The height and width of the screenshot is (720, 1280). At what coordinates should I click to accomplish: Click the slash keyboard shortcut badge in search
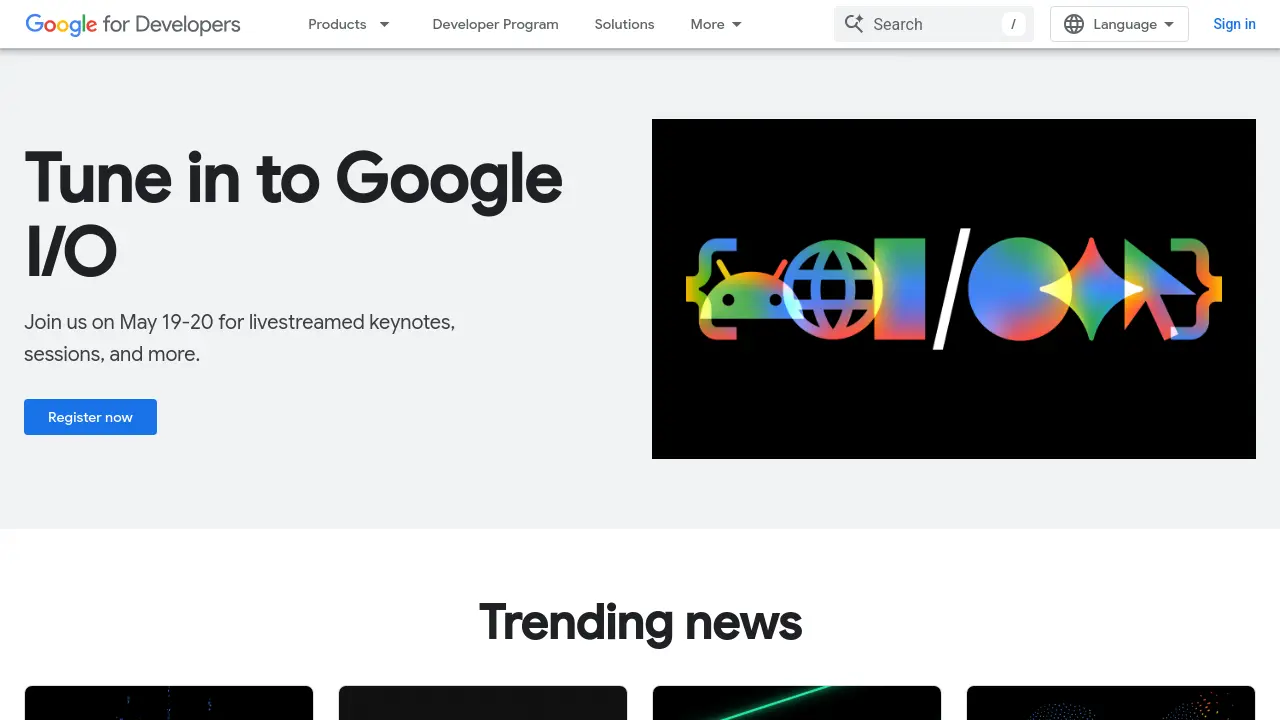click(x=1013, y=24)
